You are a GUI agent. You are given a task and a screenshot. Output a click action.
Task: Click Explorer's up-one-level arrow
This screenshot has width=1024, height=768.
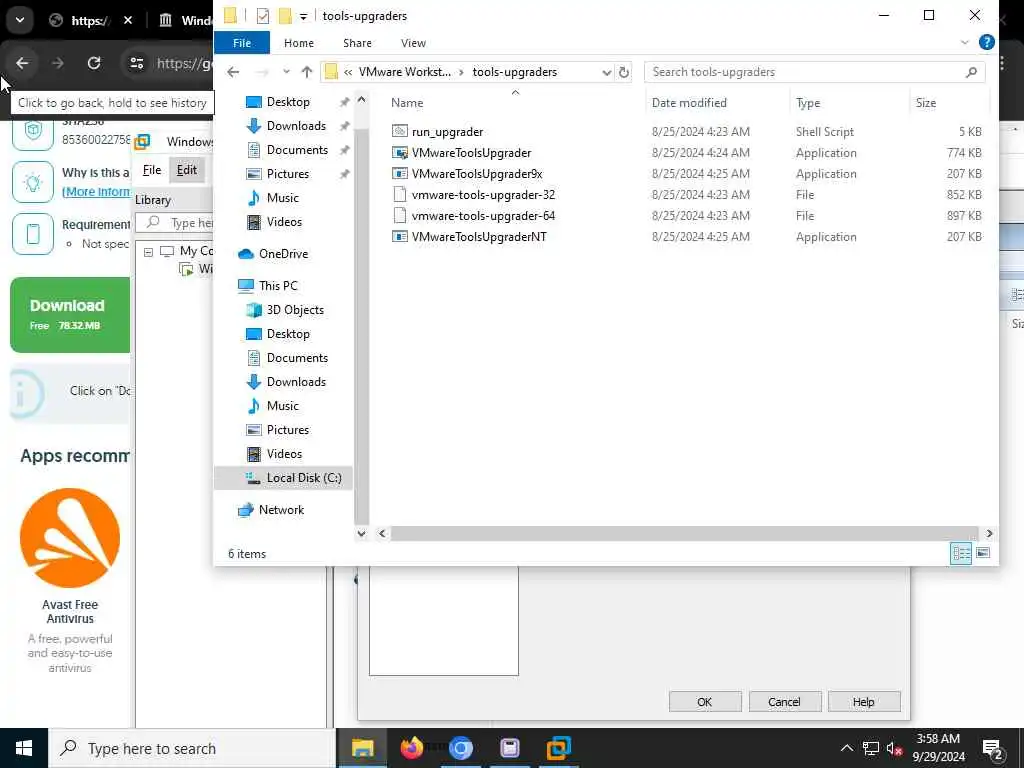[x=307, y=72]
